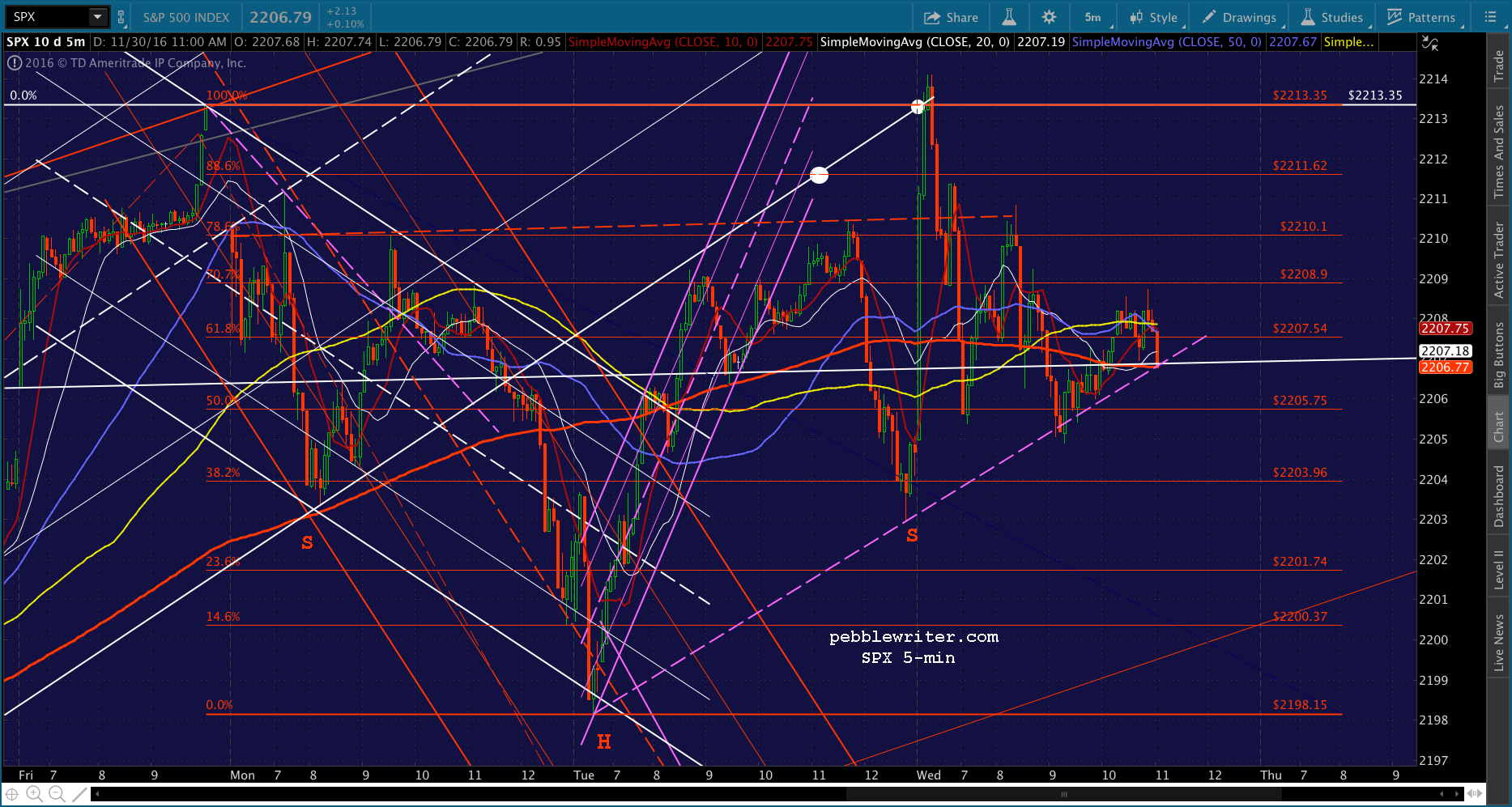Open the Trade side tab
Screen dimensions: 1512x807
pos(1499,66)
